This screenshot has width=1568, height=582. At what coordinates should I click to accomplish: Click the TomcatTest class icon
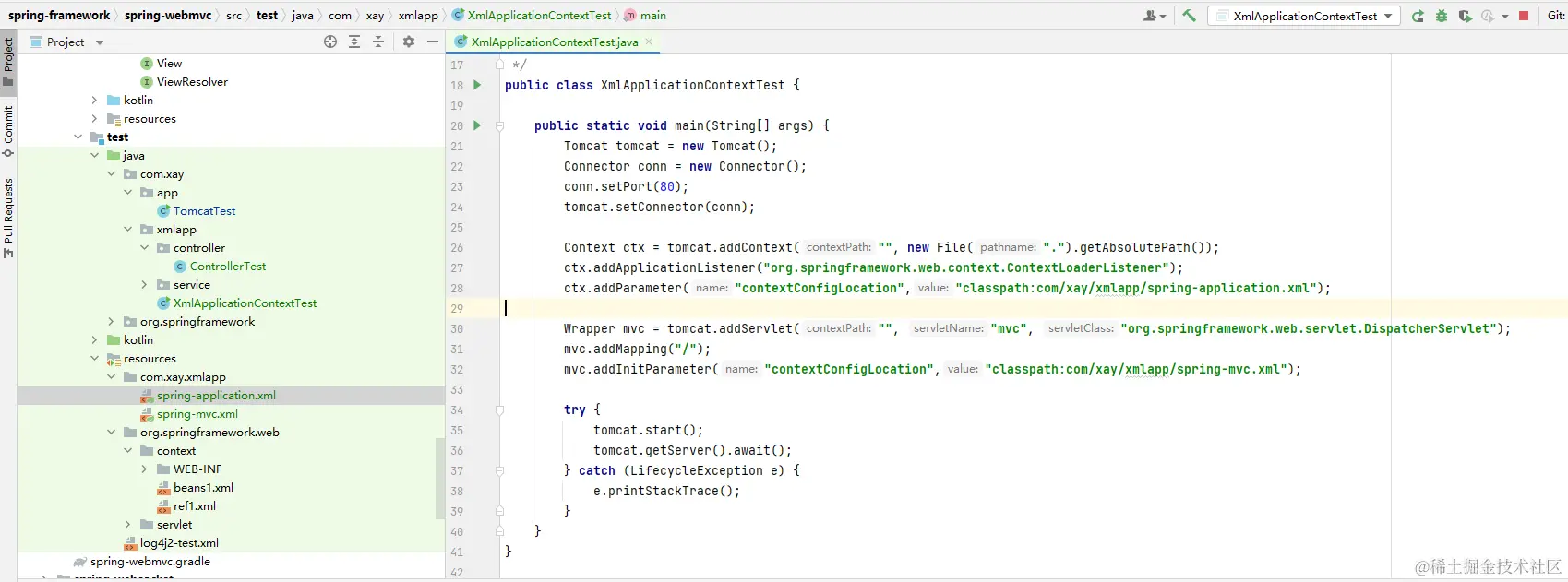[x=163, y=211]
